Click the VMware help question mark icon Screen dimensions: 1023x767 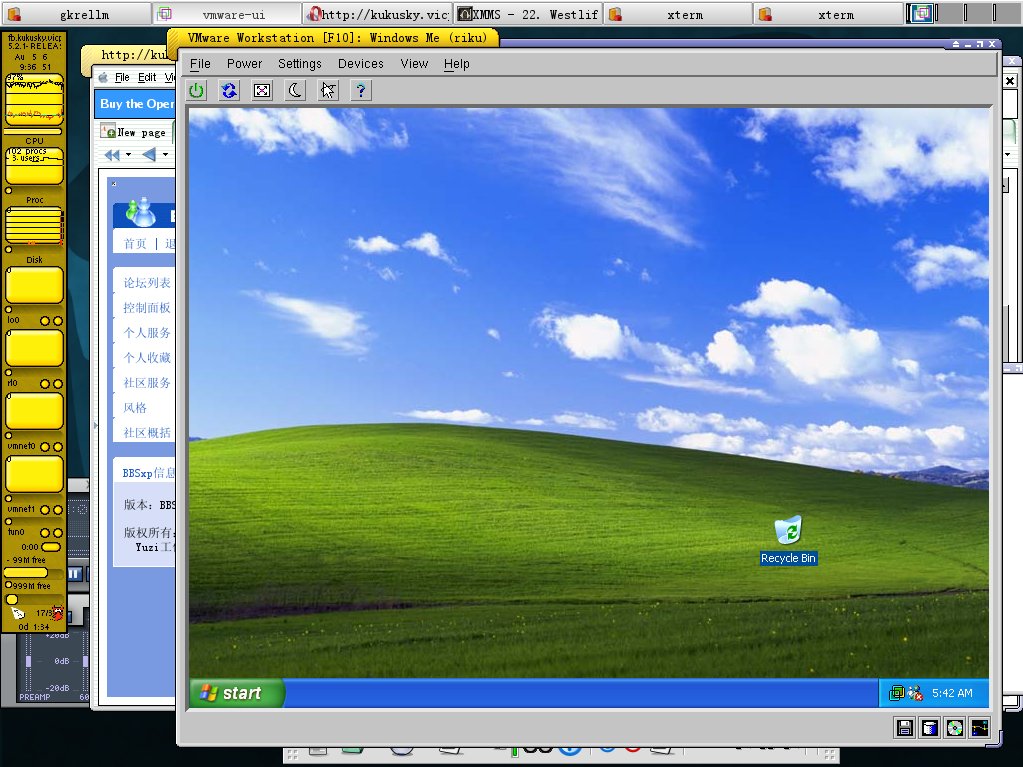pyautogui.click(x=361, y=90)
